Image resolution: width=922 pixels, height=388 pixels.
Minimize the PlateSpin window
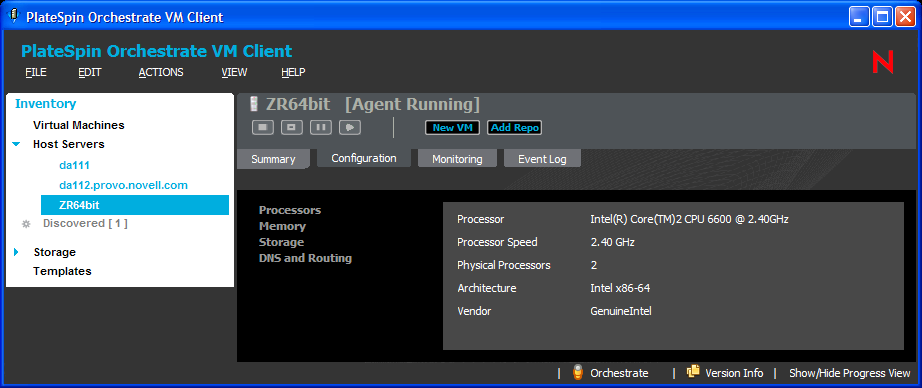(860, 17)
